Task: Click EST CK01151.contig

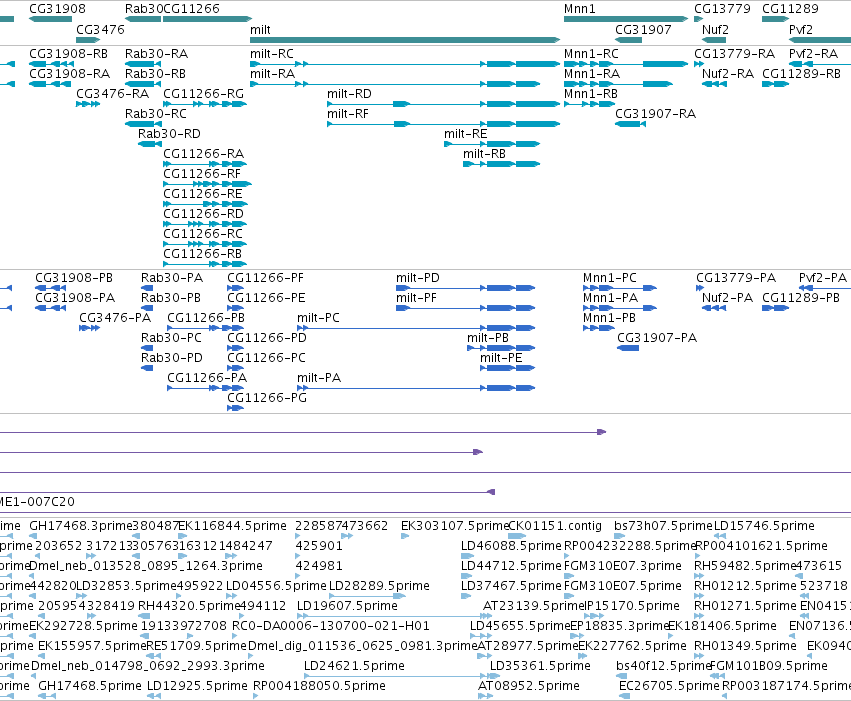Action: 517,536
